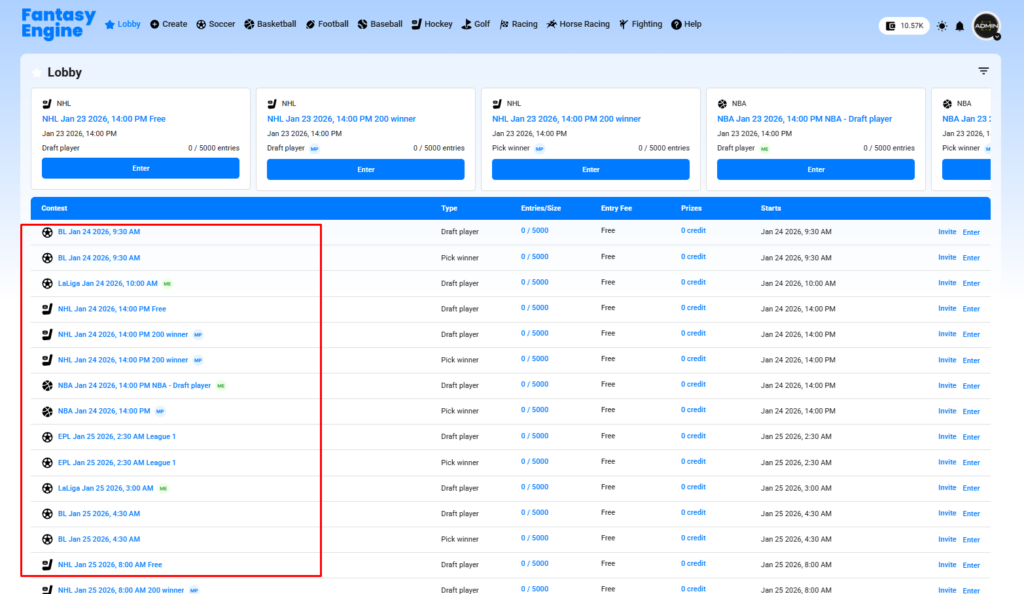Open the notifications bell
Screen dimensions: 1024x594
point(960,25)
